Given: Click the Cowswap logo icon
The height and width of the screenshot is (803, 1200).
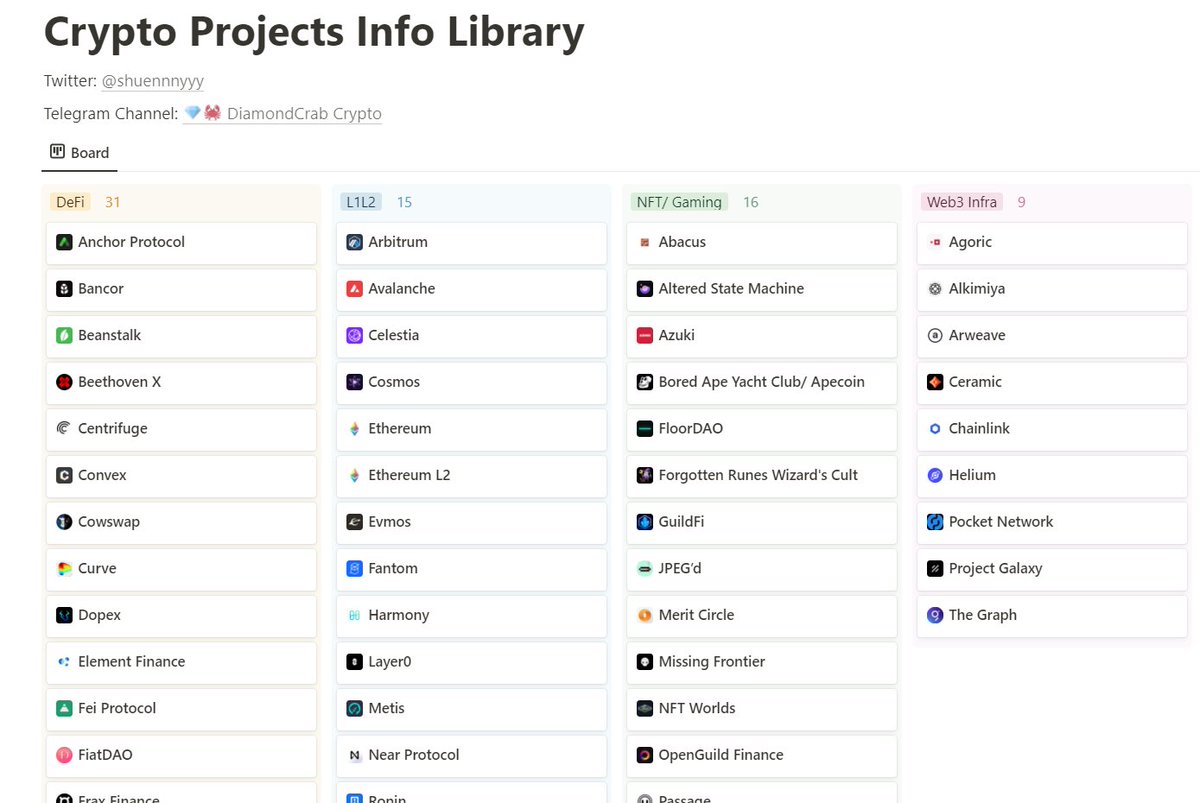Looking at the screenshot, I should [64, 522].
